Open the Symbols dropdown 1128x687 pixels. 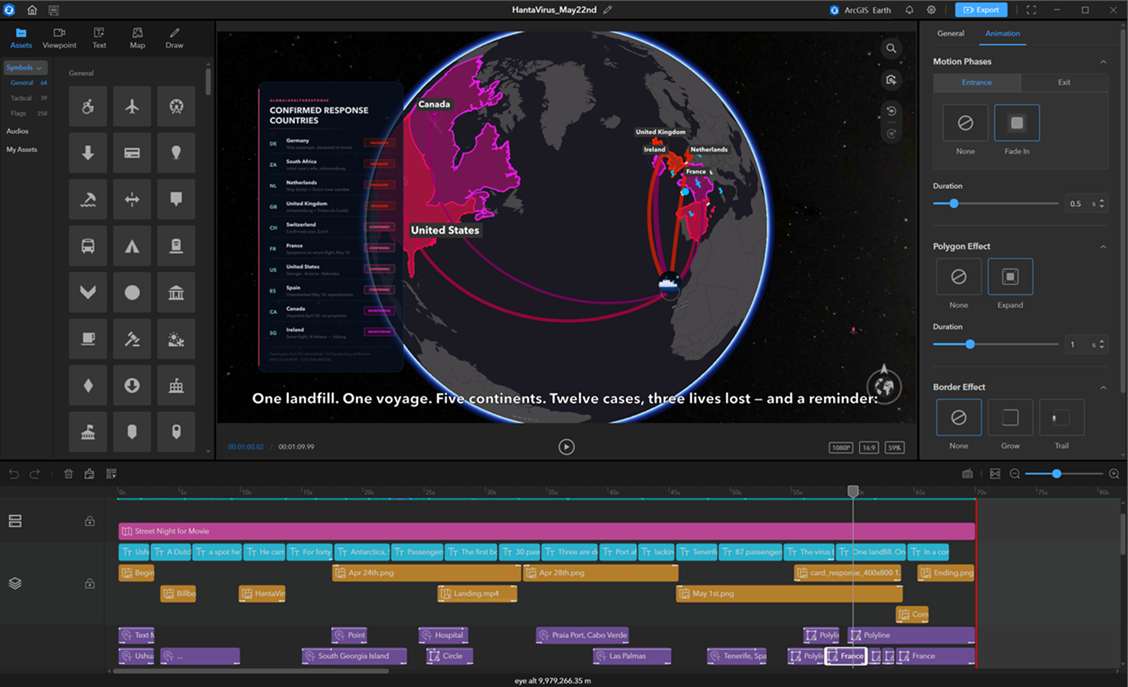pos(24,68)
